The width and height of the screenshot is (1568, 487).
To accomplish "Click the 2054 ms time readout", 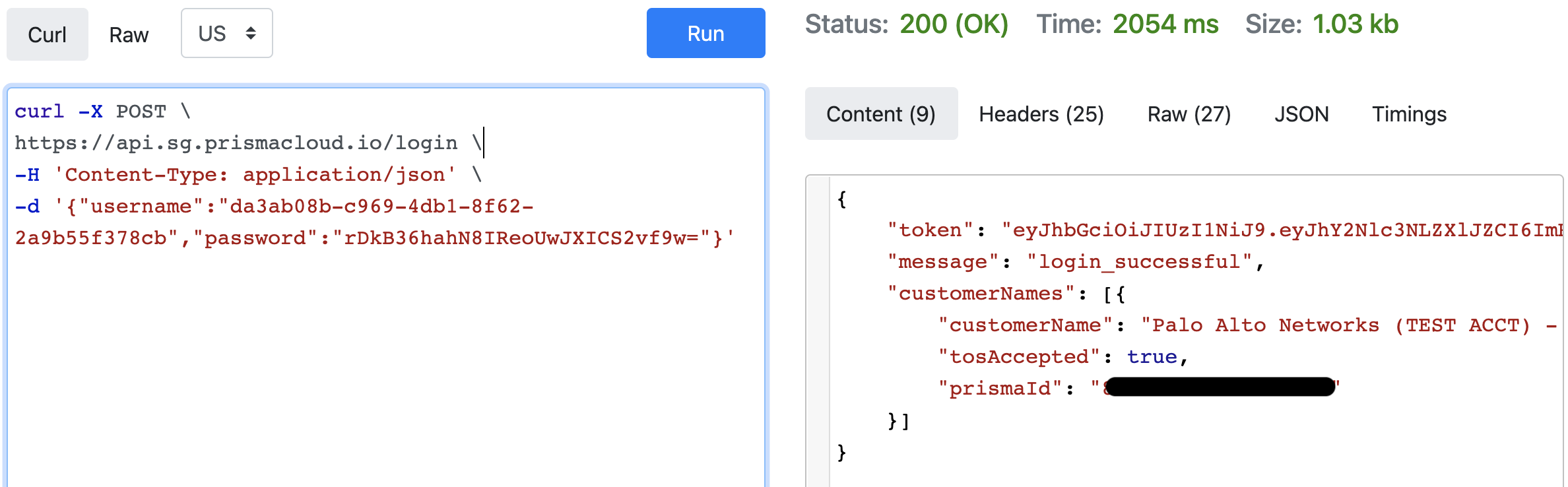I will click(x=1165, y=24).
